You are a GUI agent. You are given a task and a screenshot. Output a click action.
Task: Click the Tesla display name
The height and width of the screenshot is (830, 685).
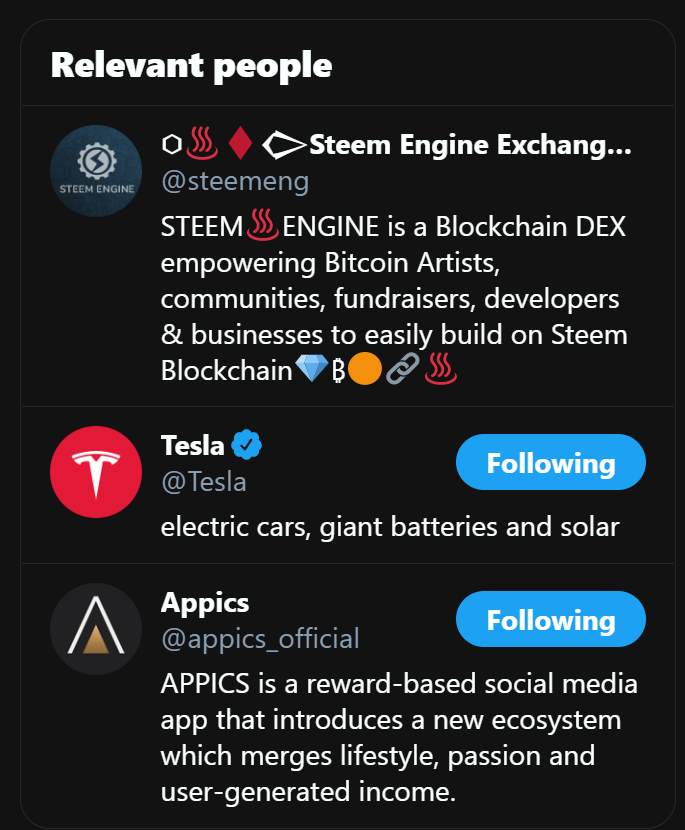click(193, 445)
